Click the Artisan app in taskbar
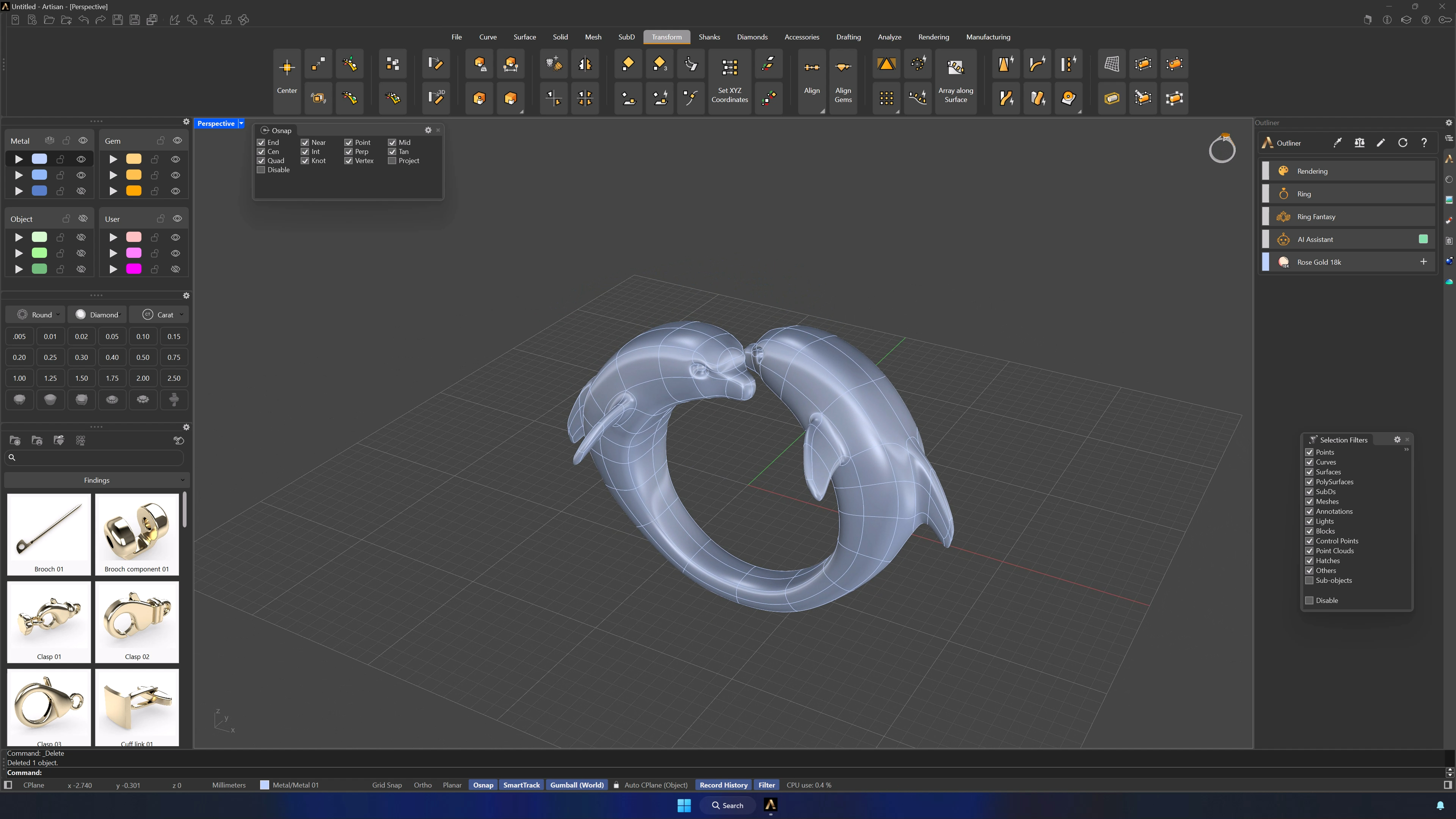Image resolution: width=1456 pixels, height=819 pixels. pyautogui.click(x=770, y=805)
